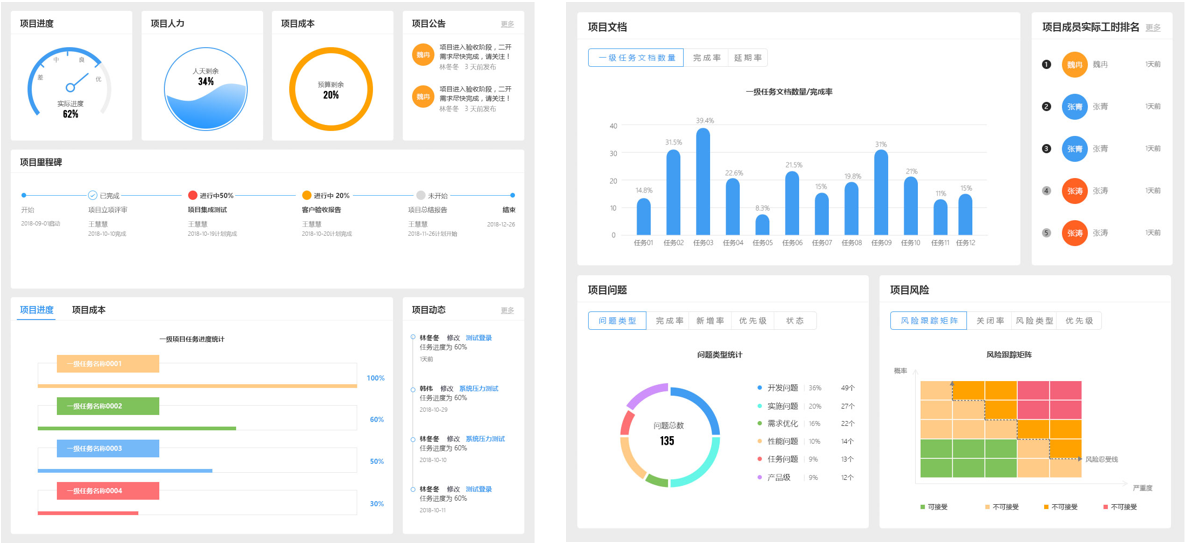Click the orange 预算剩余 ring chart
Image resolution: width=1192 pixels, height=543 pixels.
331,90
